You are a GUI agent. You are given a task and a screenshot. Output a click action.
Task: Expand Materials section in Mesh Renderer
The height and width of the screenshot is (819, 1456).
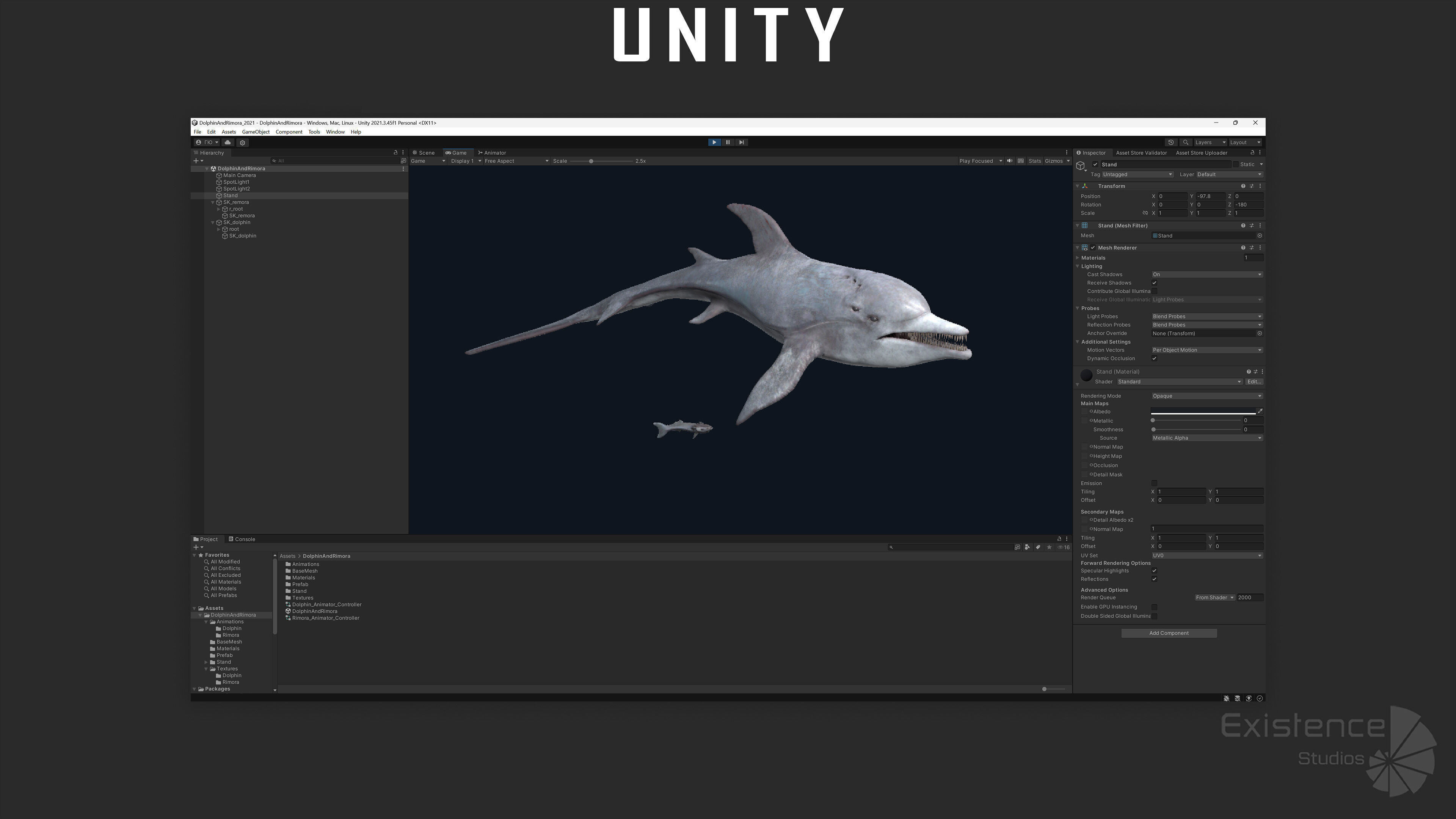(x=1078, y=258)
